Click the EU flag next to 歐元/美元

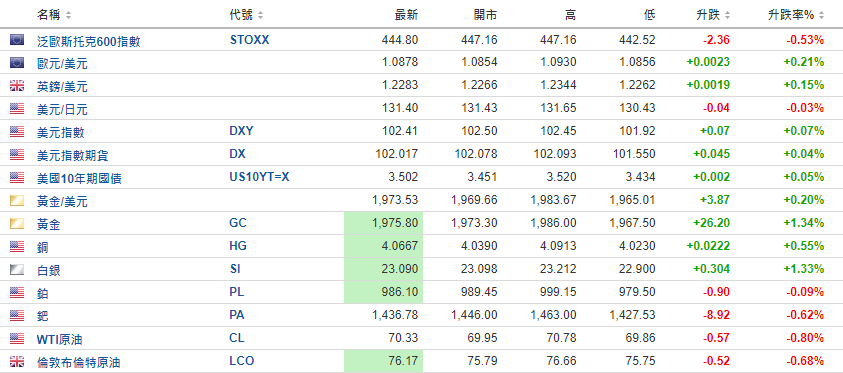(x=17, y=63)
